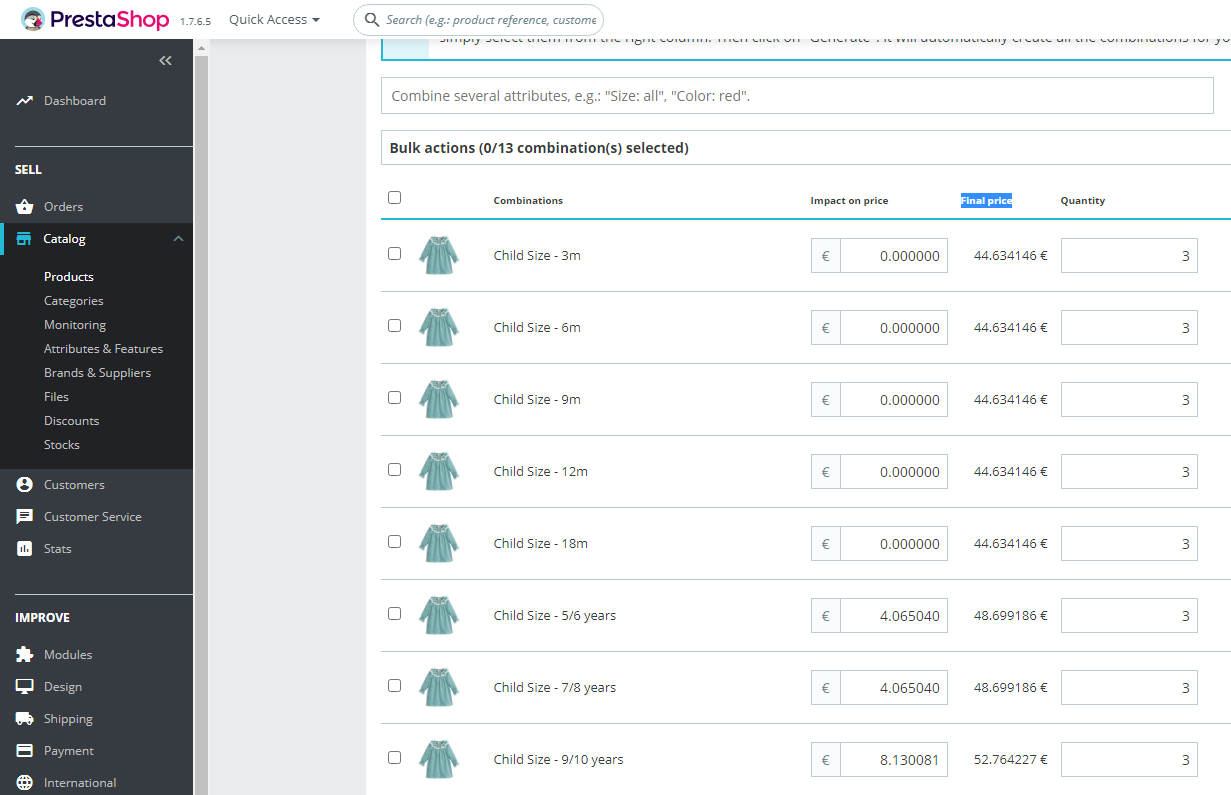Click the PrestaShop logo
The height and width of the screenshot is (795, 1231).
(96, 19)
